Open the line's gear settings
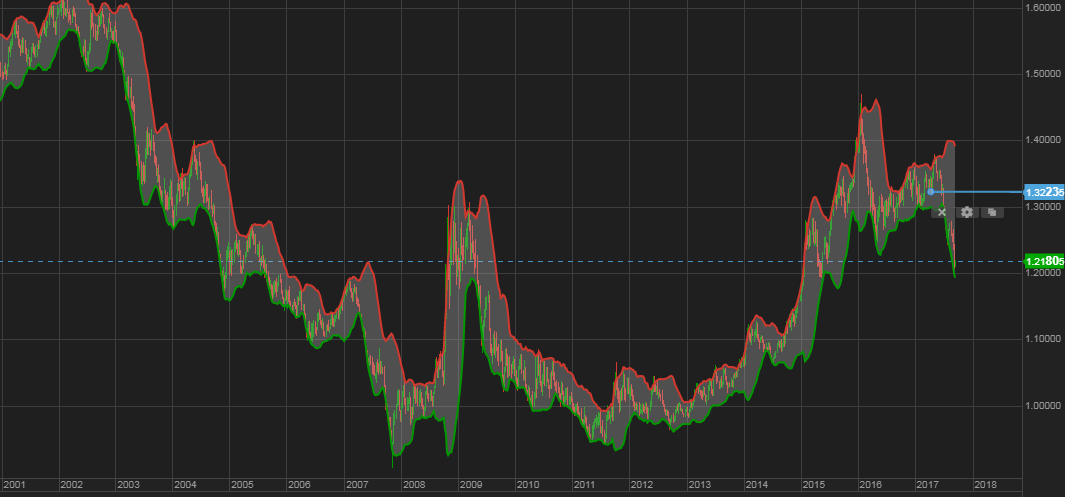The image size is (1065, 497). [x=967, y=213]
